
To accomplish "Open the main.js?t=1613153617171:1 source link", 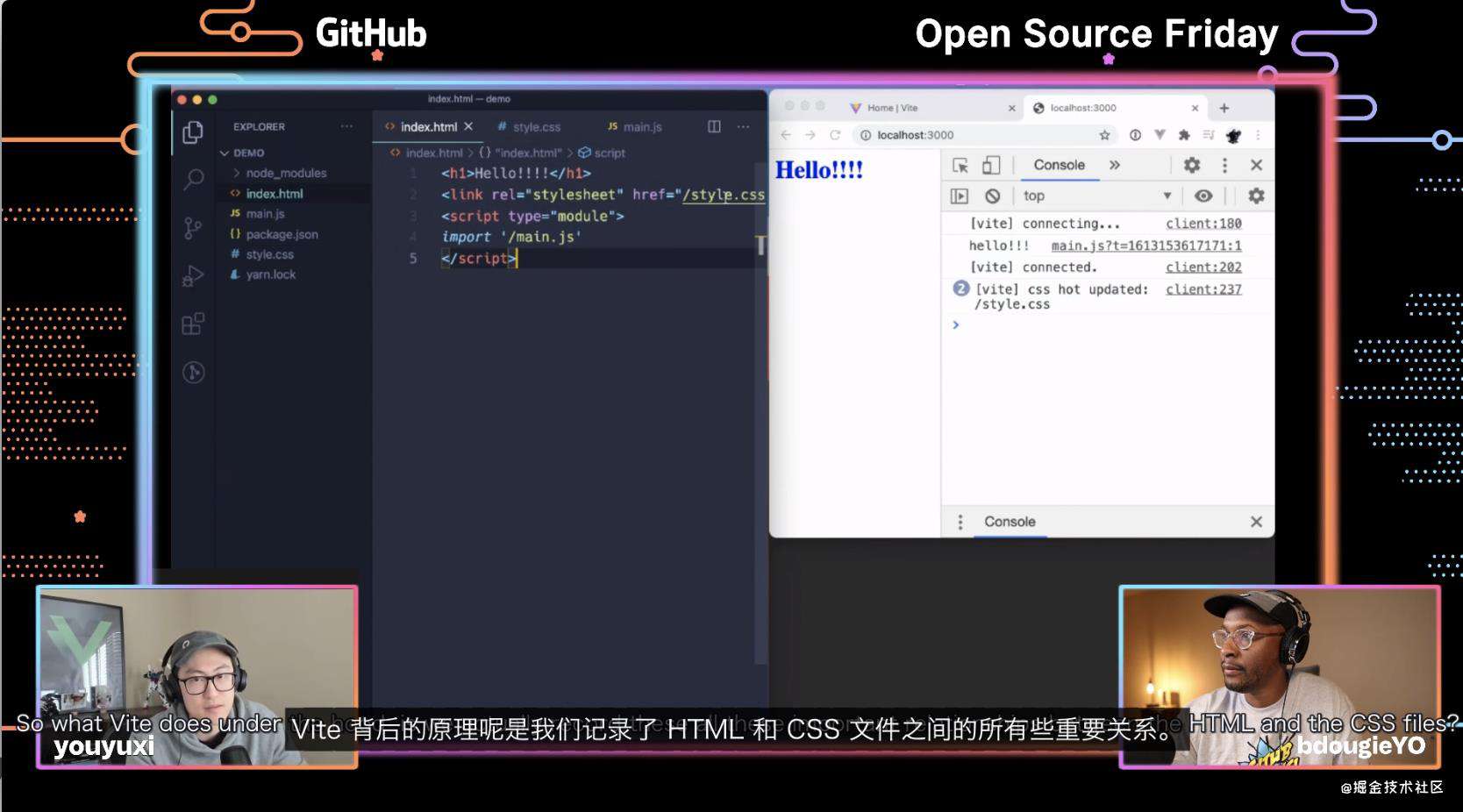I will pyautogui.click(x=1146, y=246).
